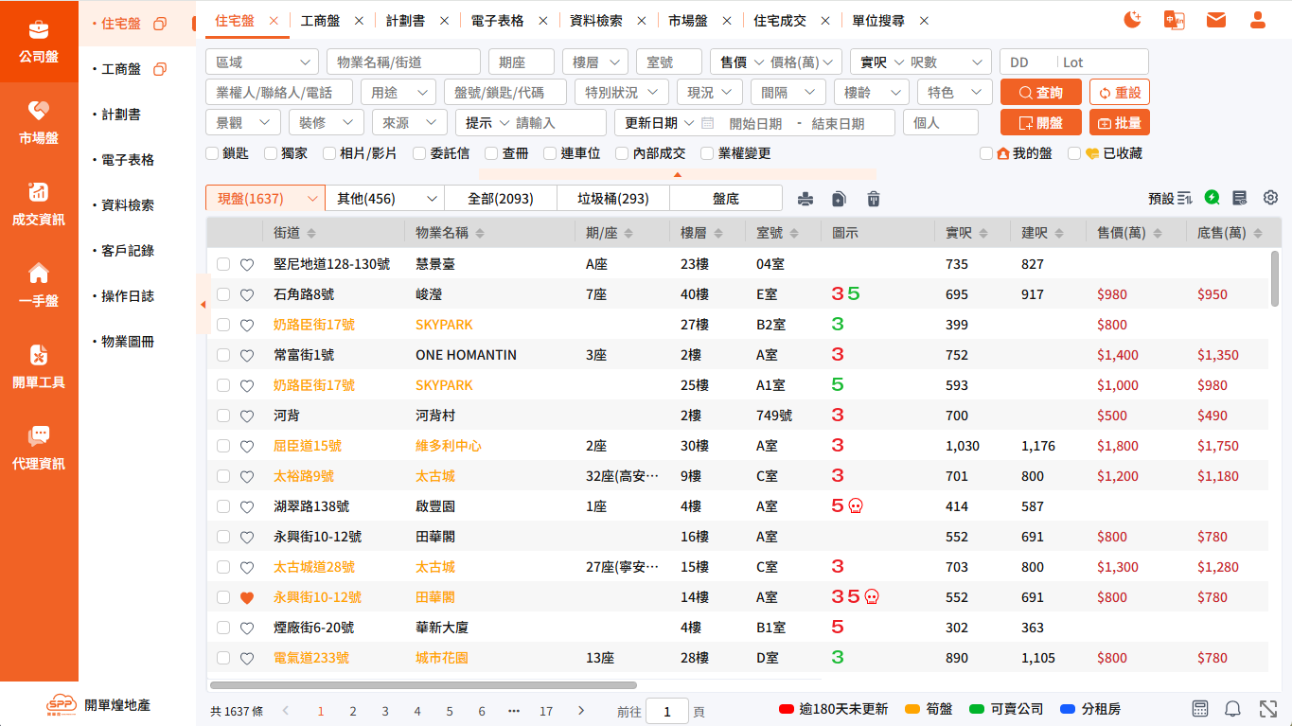
Task: Open the mail icon in top bar
Action: [x=1216, y=18]
